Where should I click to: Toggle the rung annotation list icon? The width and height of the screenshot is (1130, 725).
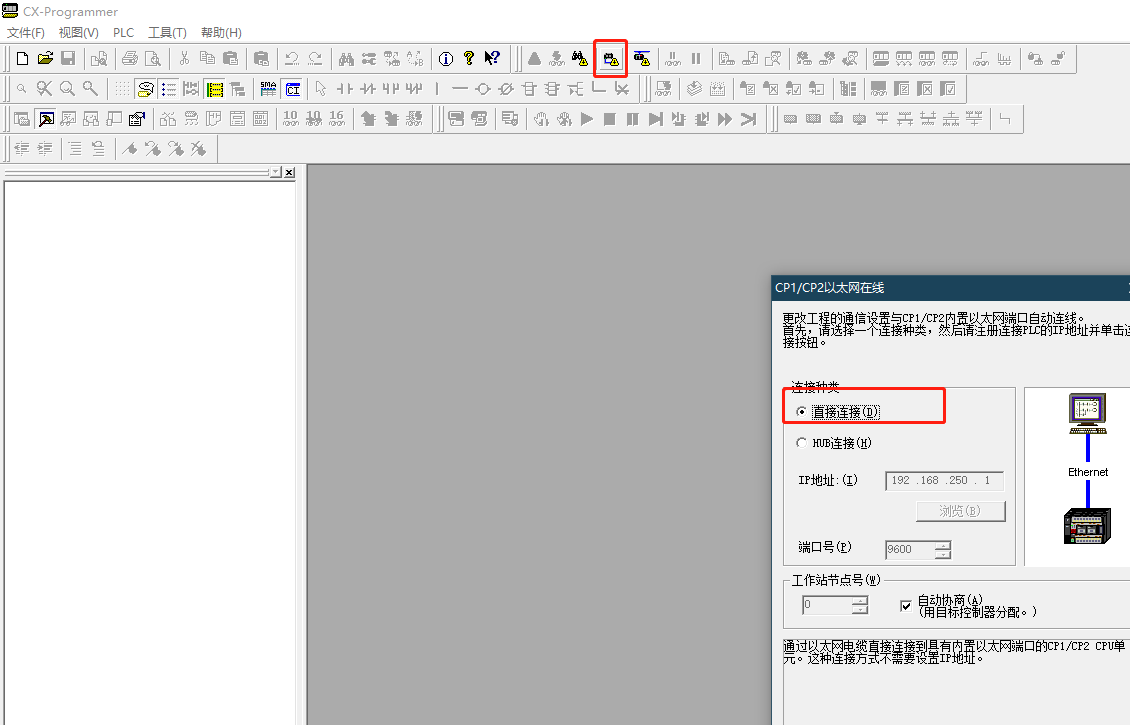point(169,89)
